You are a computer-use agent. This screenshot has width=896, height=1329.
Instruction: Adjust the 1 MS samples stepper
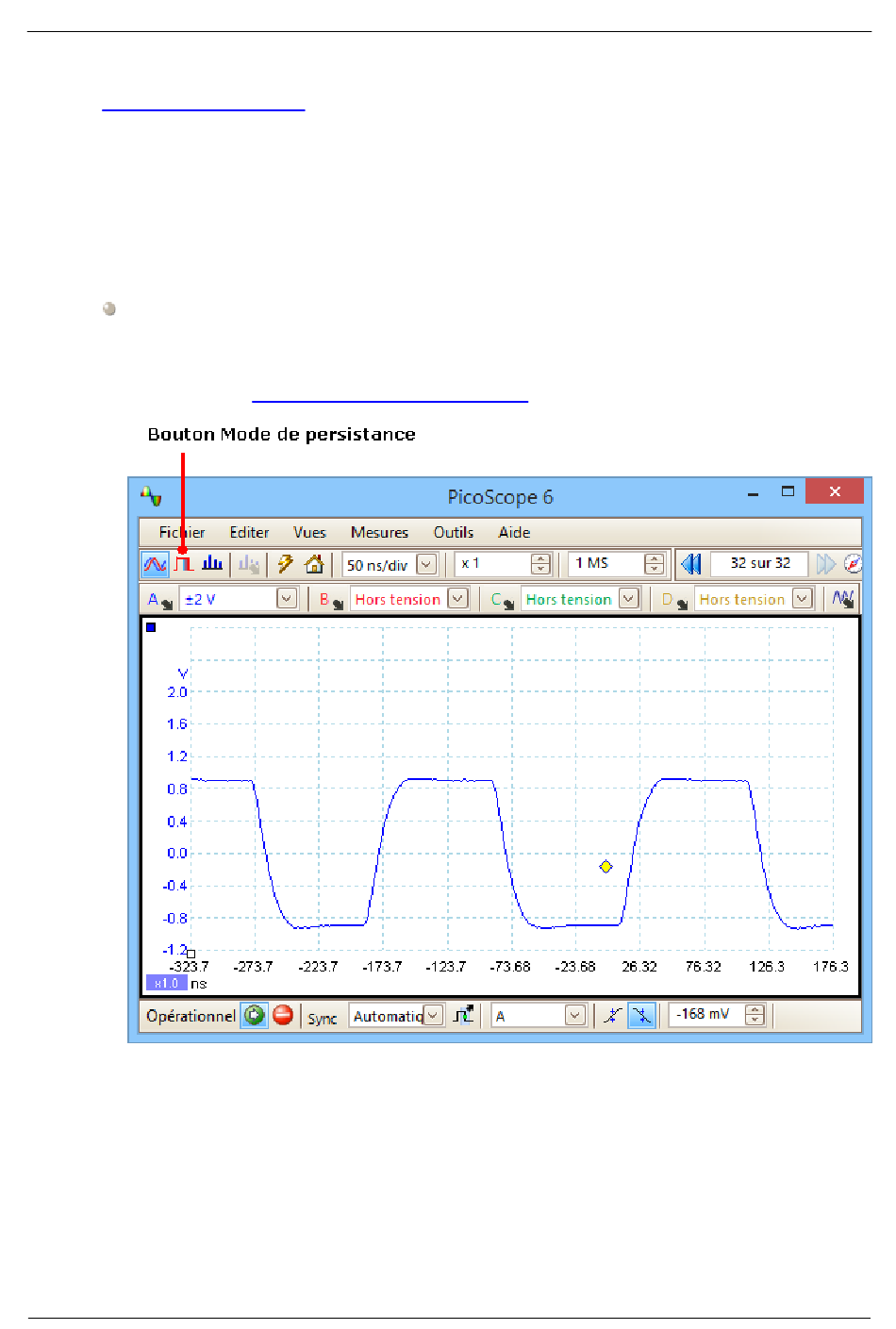pos(654,564)
